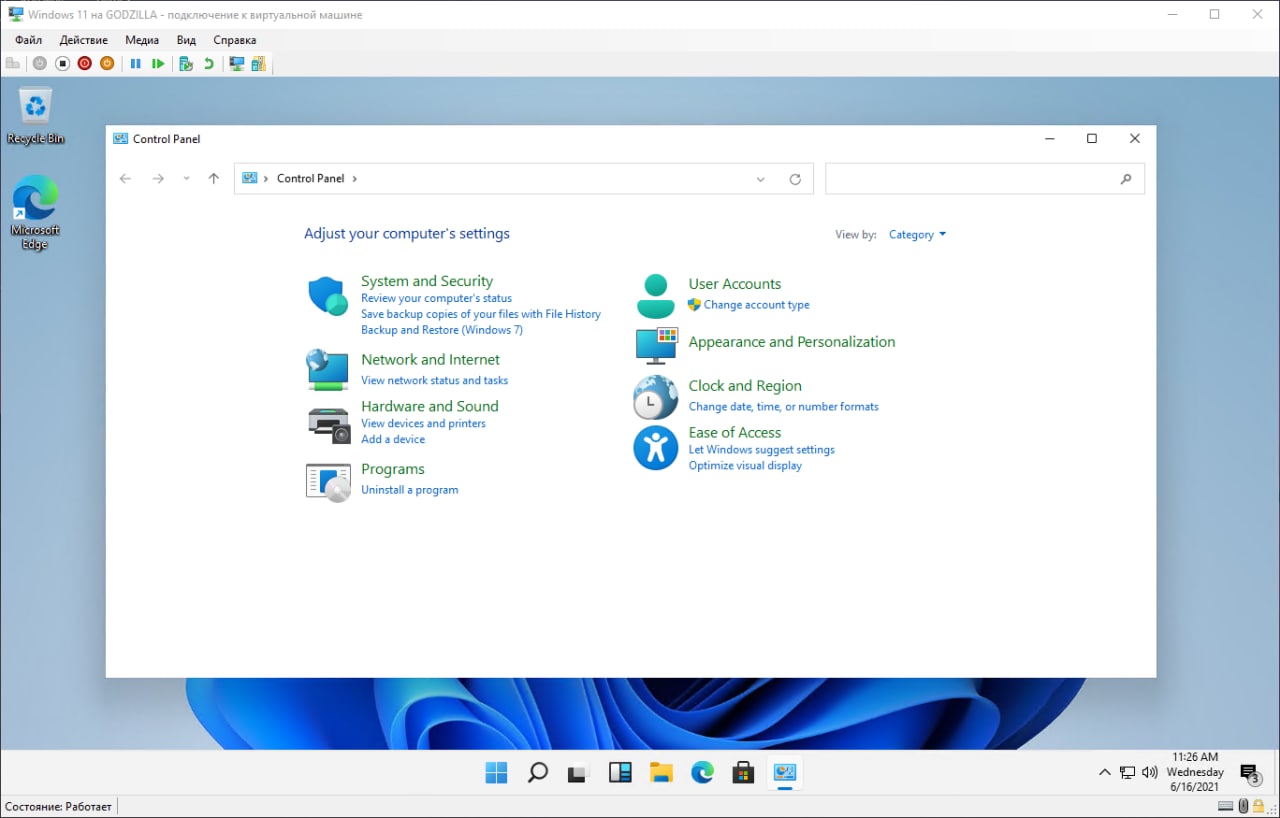The height and width of the screenshot is (818, 1280).
Task: Open Task View on taskbar
Action: [x=578, y=772]
